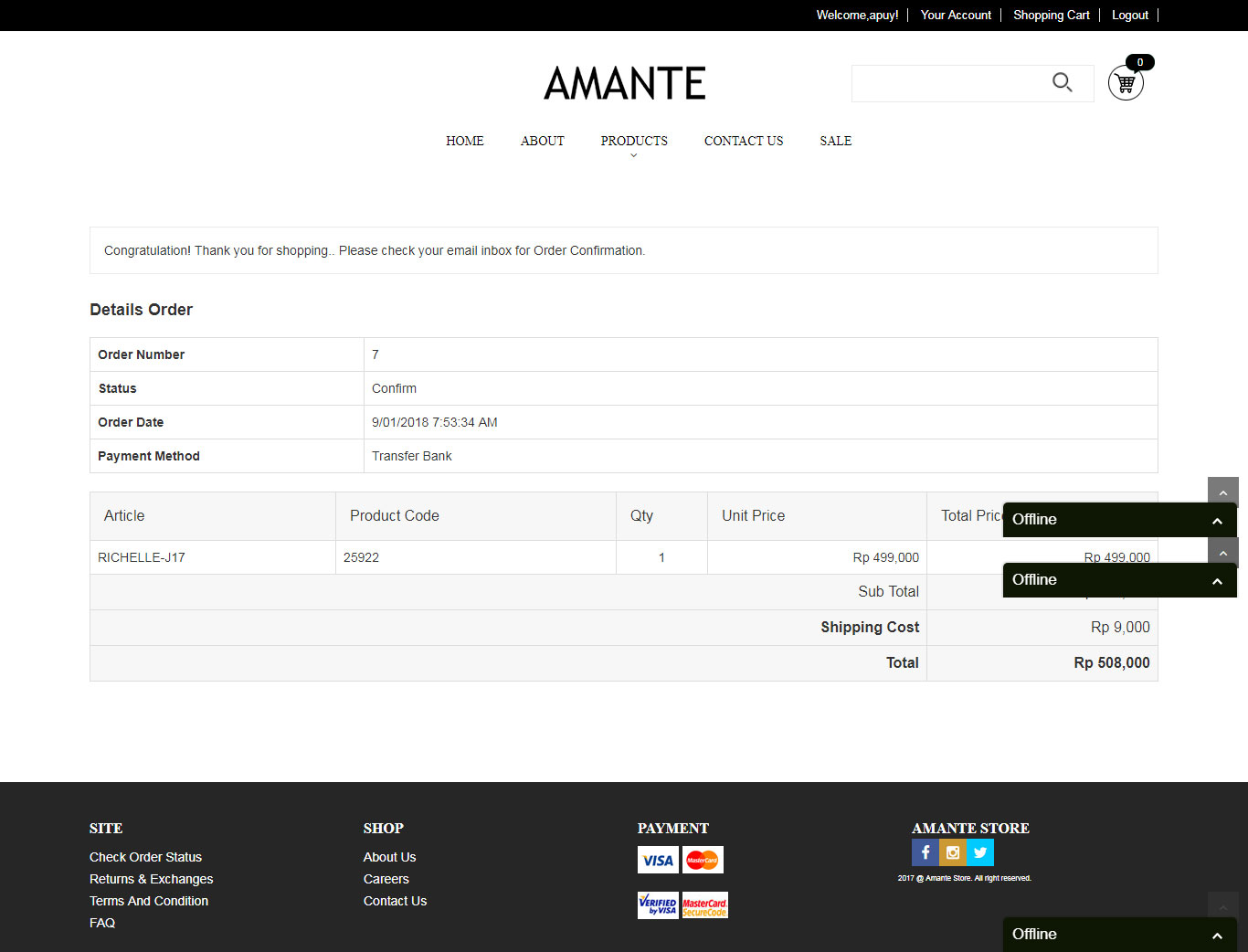The image size is (1248, 952).
Task: Click the Welcome,apuy! greeting
Action: [x=857, y=15]
